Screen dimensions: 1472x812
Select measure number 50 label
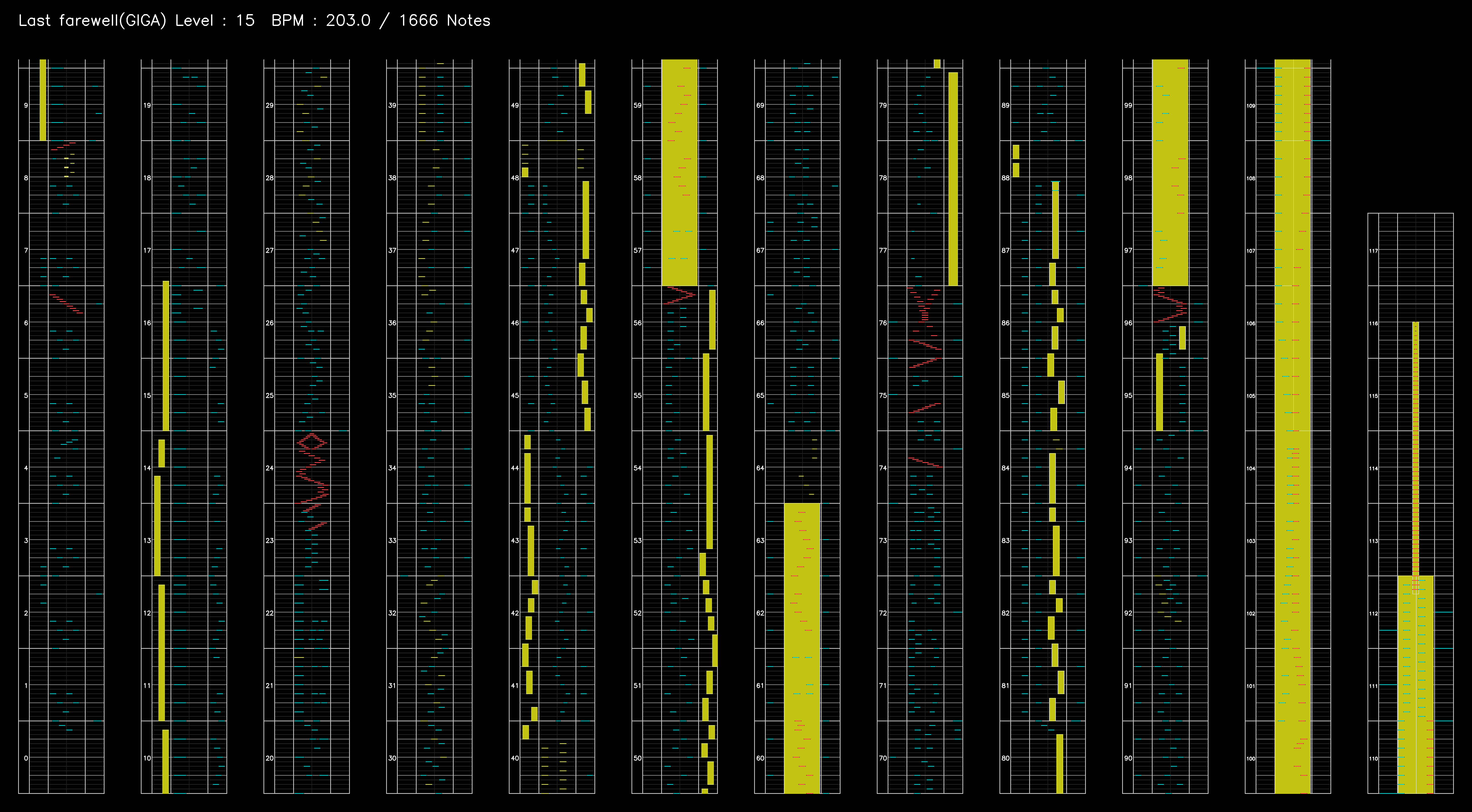click(638, 758)
